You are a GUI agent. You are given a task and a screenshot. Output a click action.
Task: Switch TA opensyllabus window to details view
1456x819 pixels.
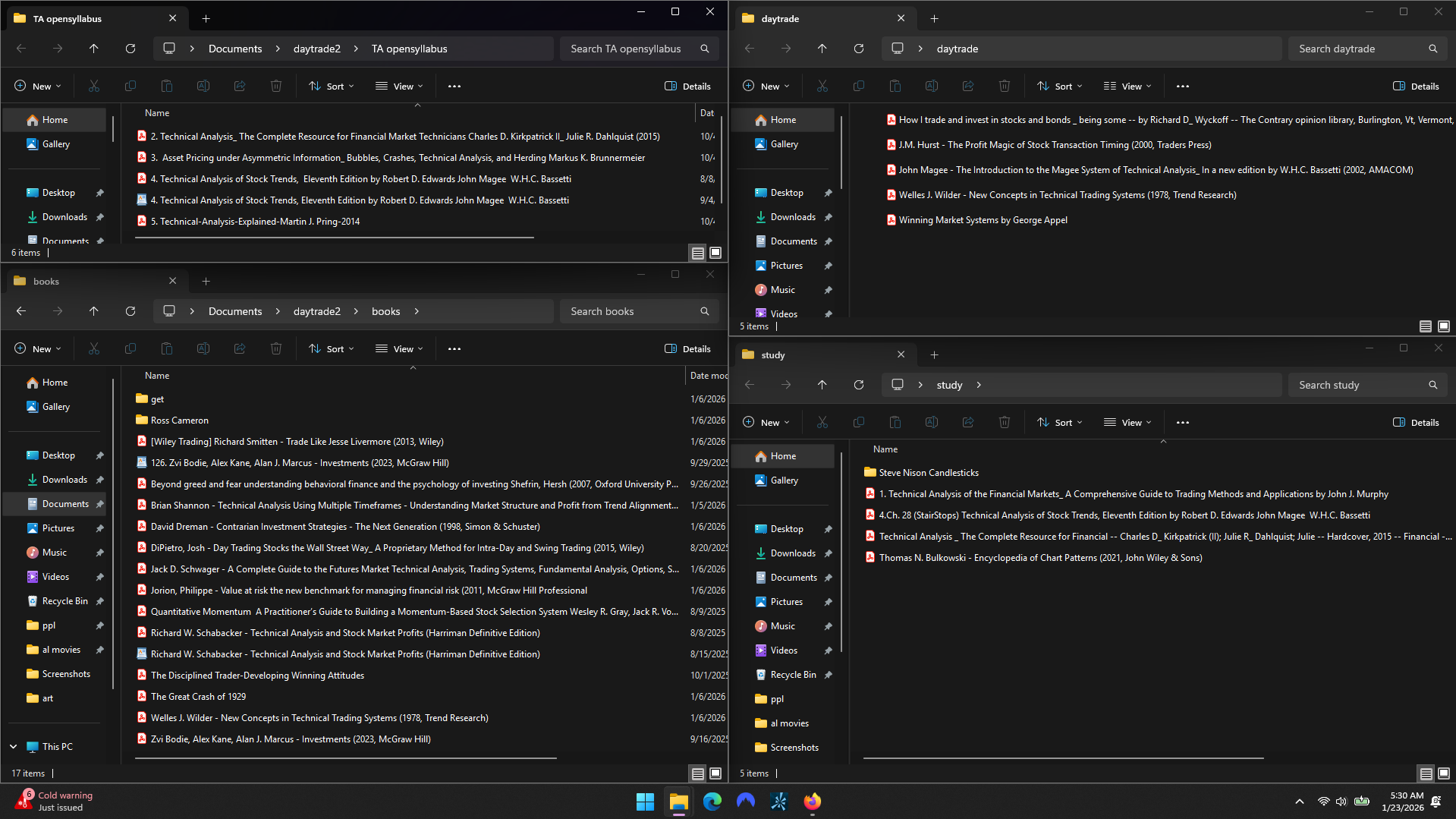tap(698, 253)
